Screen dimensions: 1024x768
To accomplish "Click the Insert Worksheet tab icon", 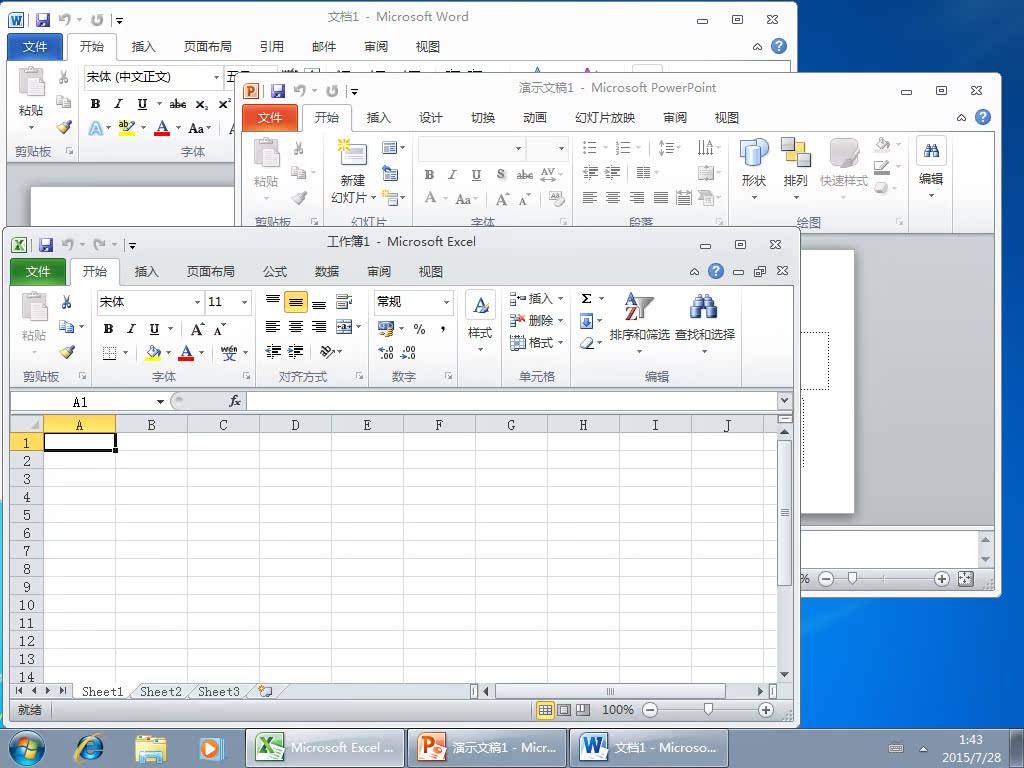I will (265, 691).
